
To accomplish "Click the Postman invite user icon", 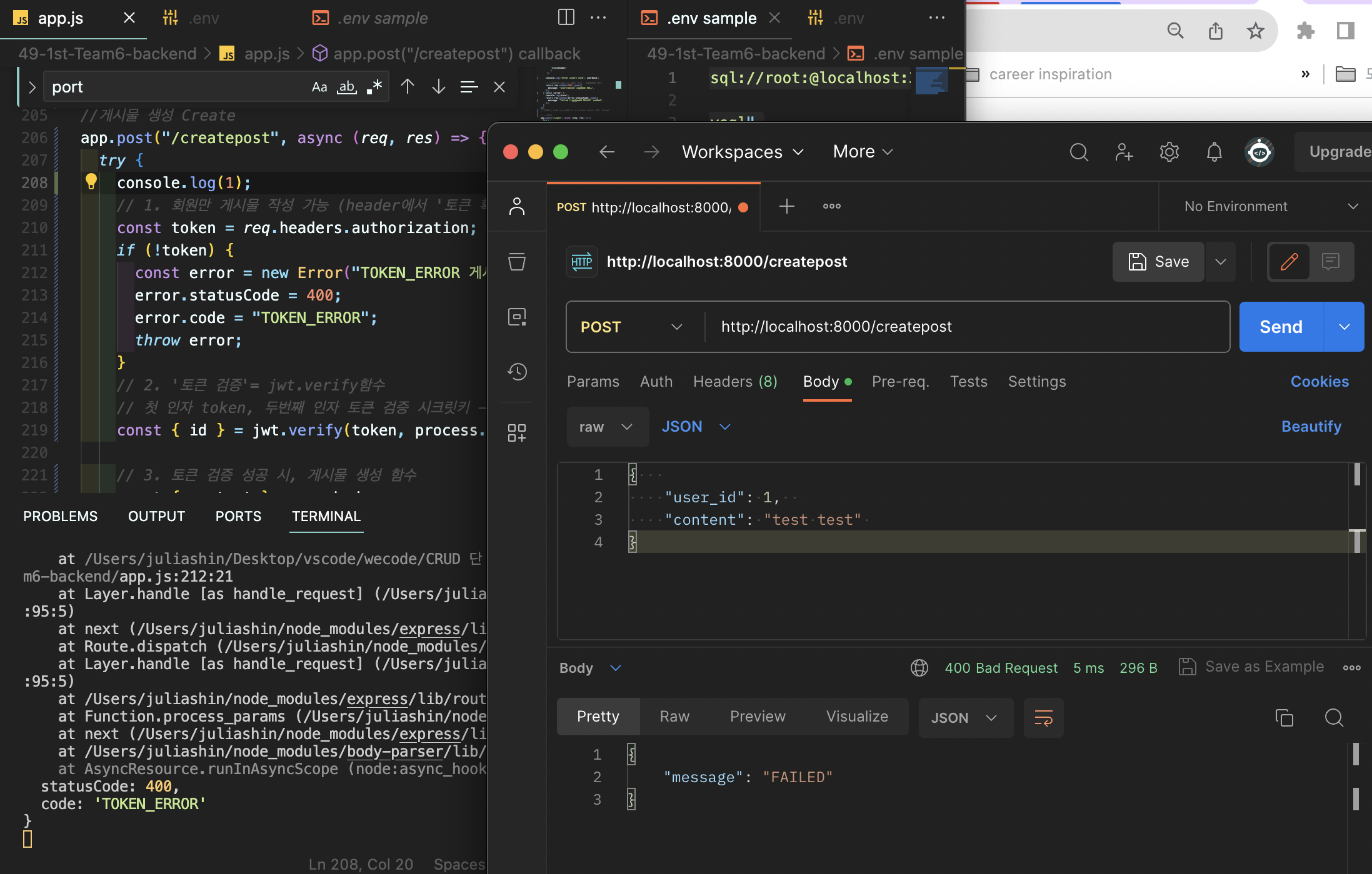I will pyautogui.click(x=1124, y=152).
